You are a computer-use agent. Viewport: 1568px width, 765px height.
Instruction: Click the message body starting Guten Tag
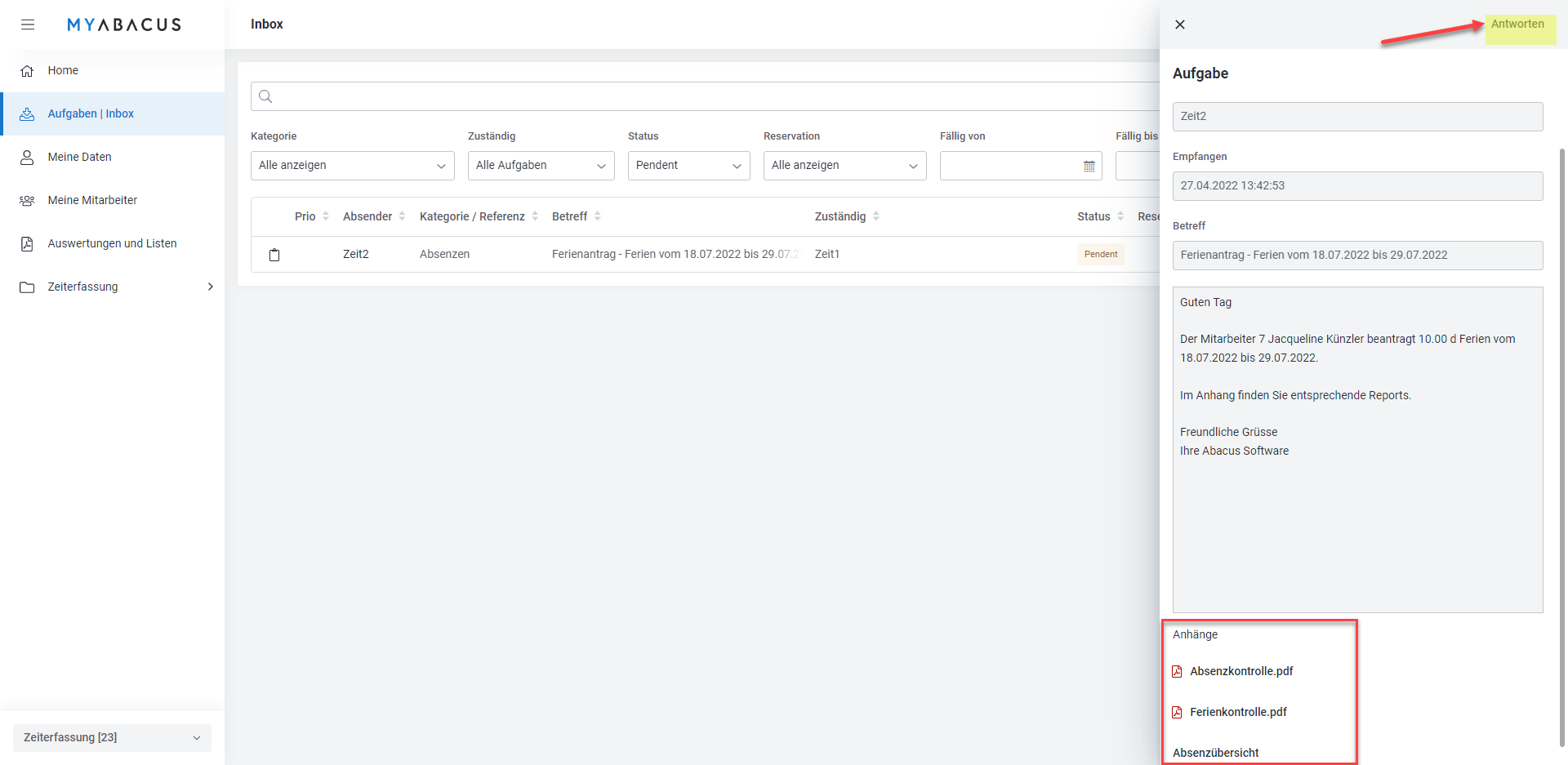(x=1358, y=450)
